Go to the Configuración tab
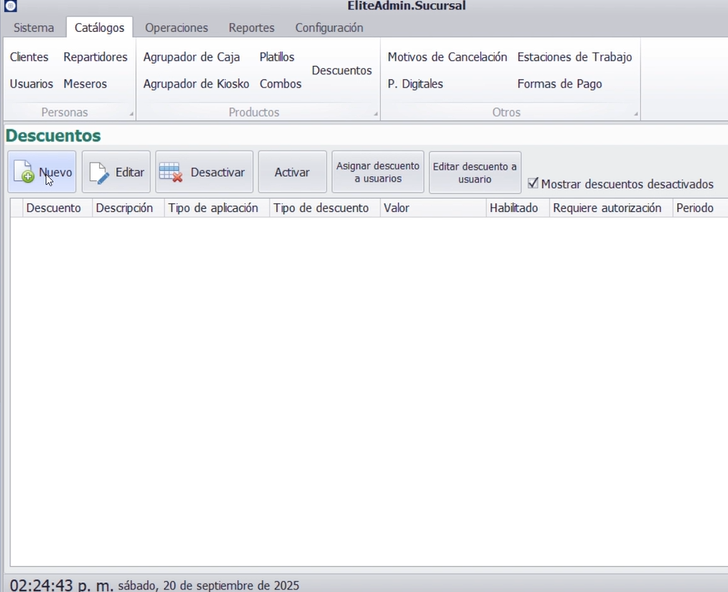The height and width of the screenshot is (592, 728). point(329,28)
